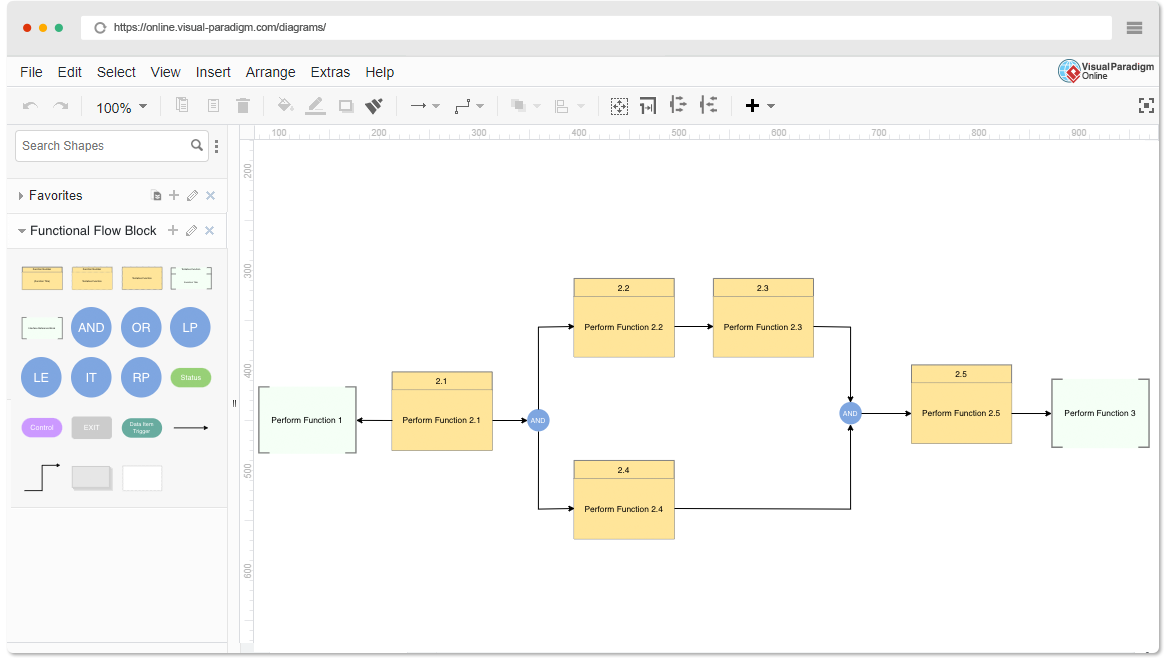Select the LP shape in palette
This screenshot has height=665, width=1170.
coord(190,327)
